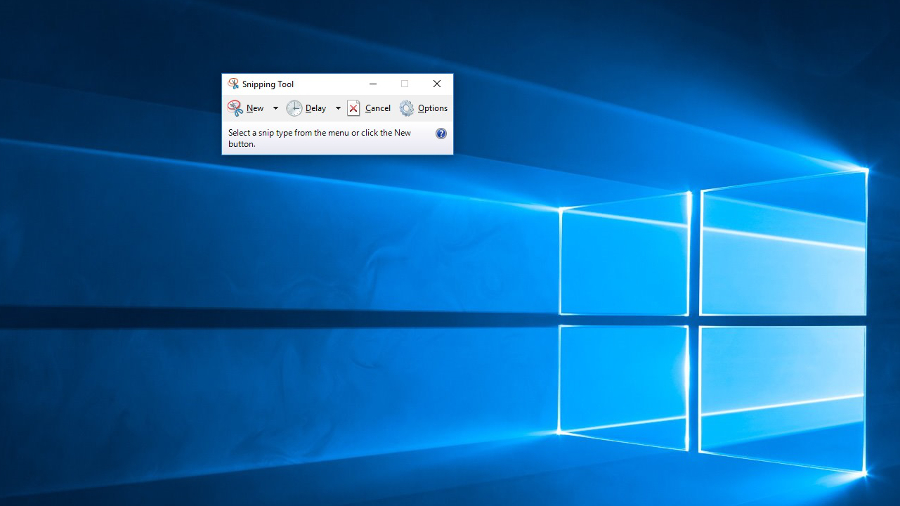Expand the Delay time dropdown arrow

pyautogui.click(x=338, y=108)
